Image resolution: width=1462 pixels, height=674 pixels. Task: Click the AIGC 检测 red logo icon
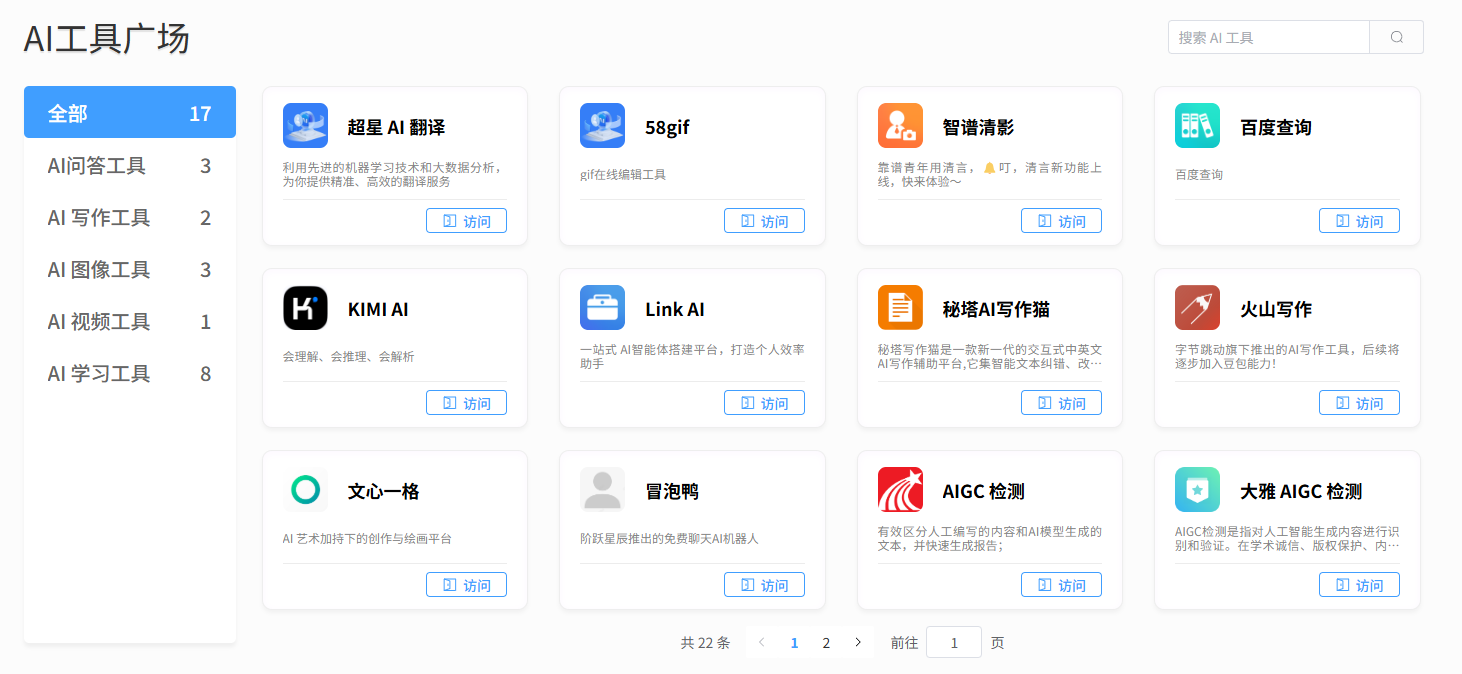[899, 489]
